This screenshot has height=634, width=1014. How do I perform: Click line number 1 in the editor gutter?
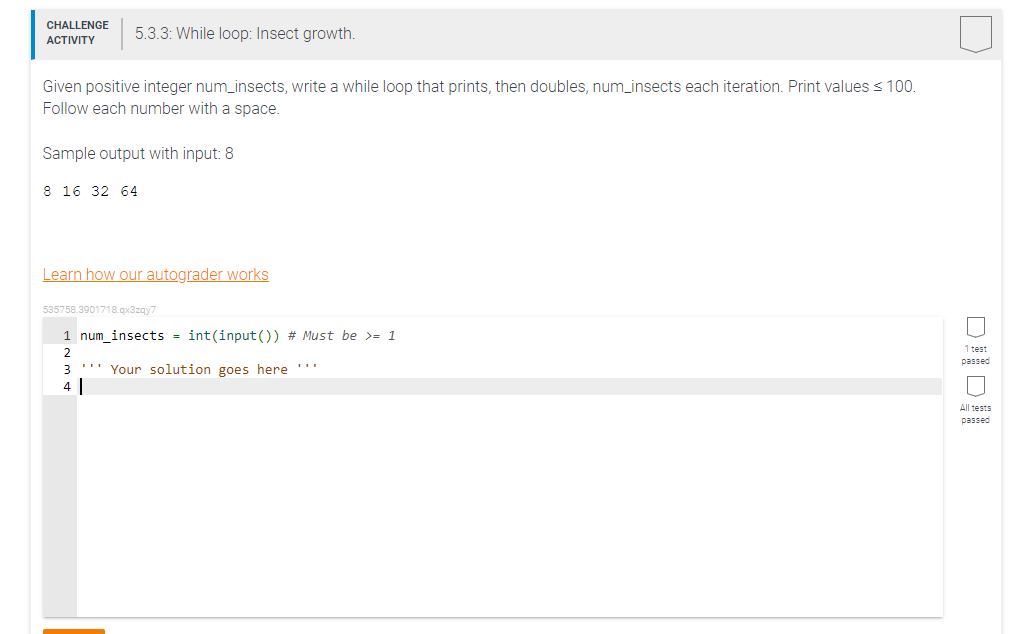(x=66, y=335)
